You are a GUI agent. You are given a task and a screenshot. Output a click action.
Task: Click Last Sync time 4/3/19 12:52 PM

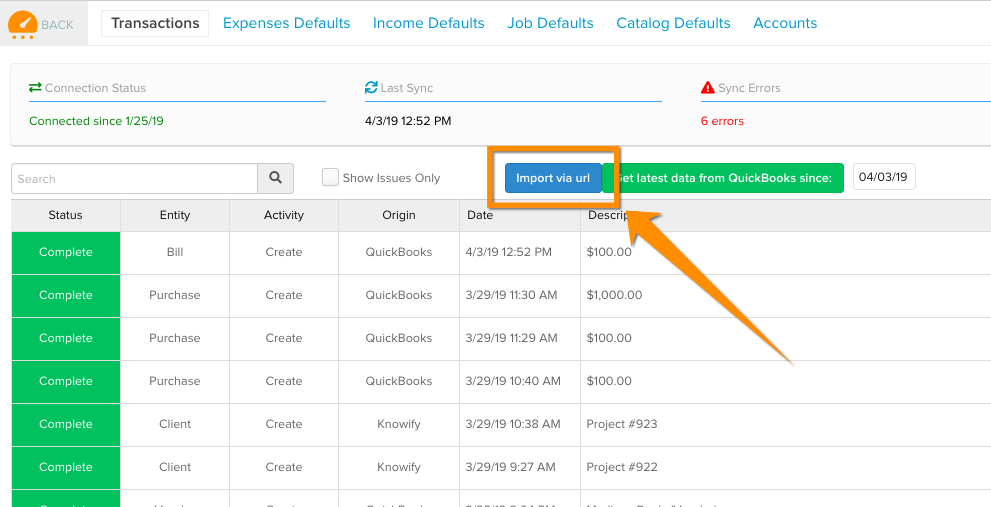pyautogui.click(x=408, y=121)
